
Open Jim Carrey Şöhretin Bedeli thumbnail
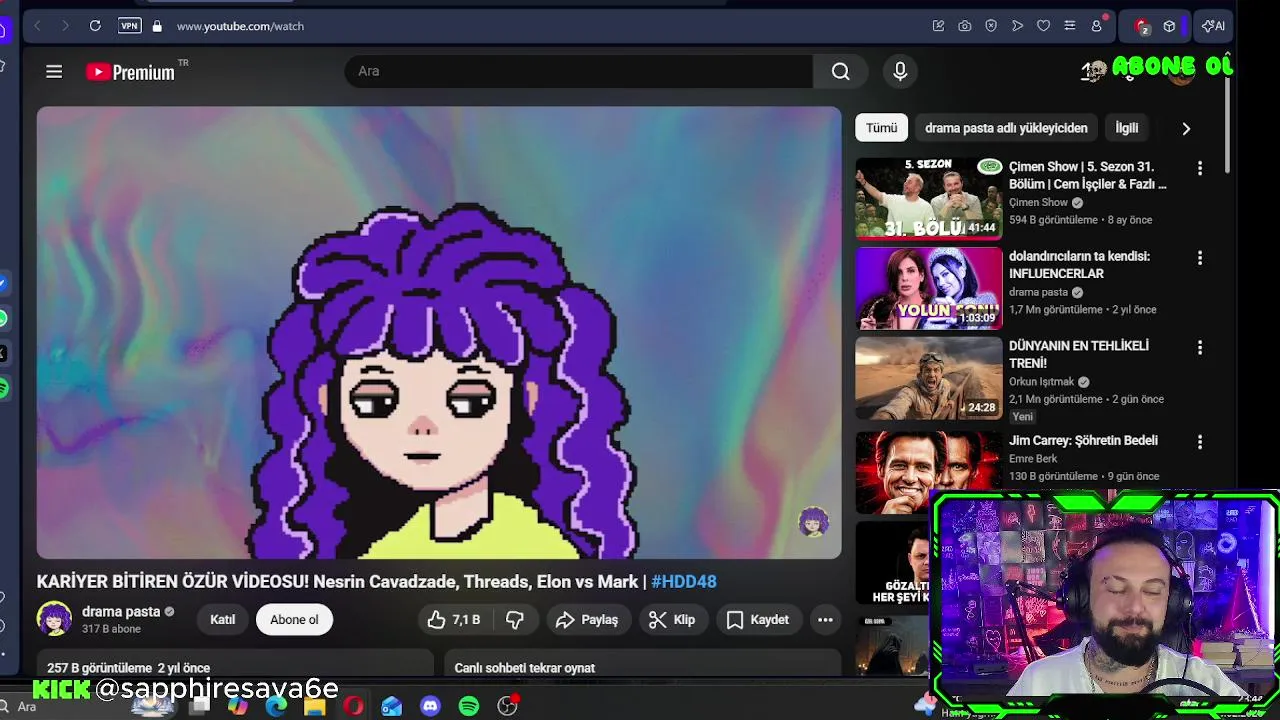tap(928, 472)
